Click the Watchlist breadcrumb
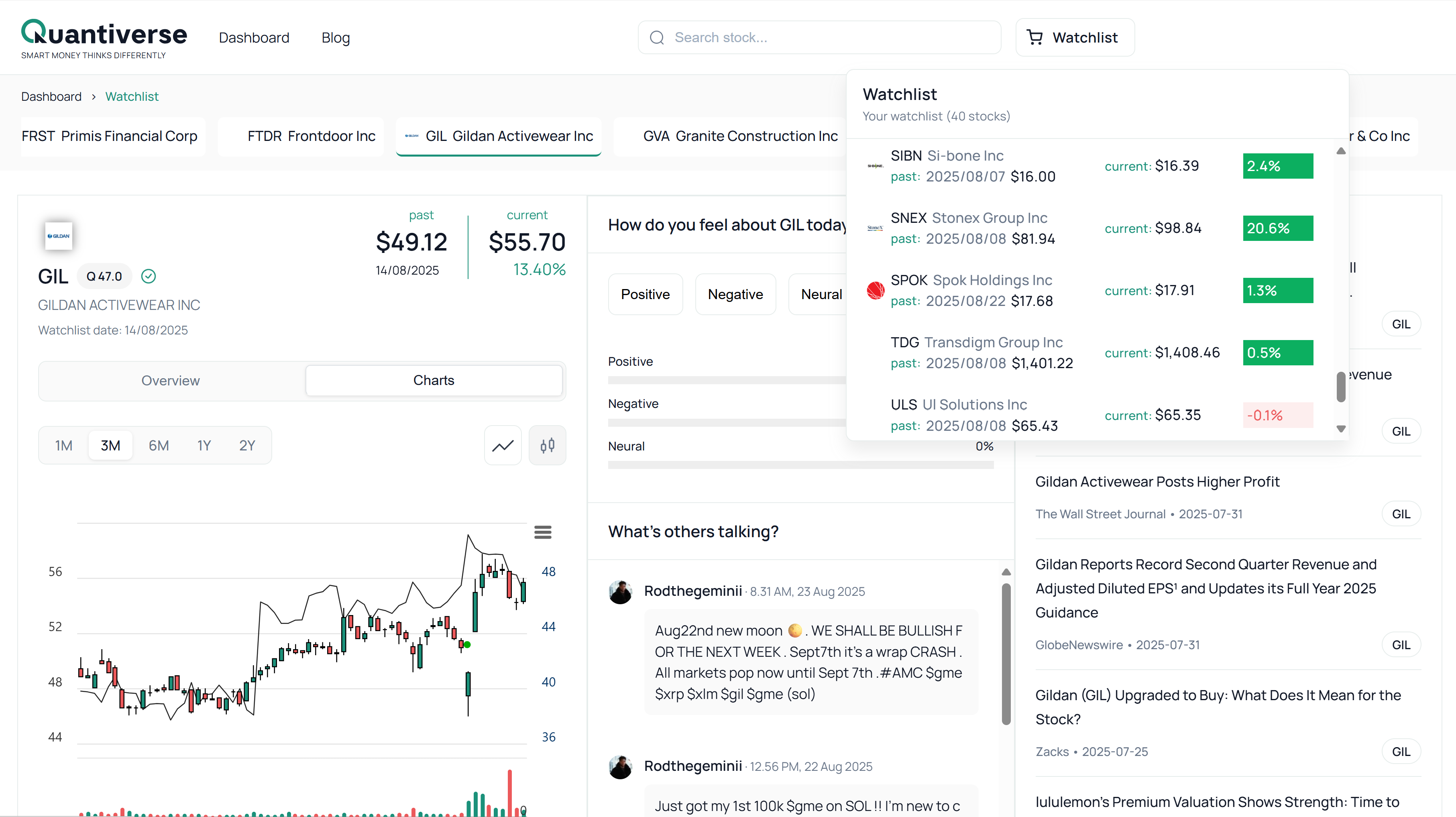This screenshot has height=817, width=1456. [x=132, y=97]
